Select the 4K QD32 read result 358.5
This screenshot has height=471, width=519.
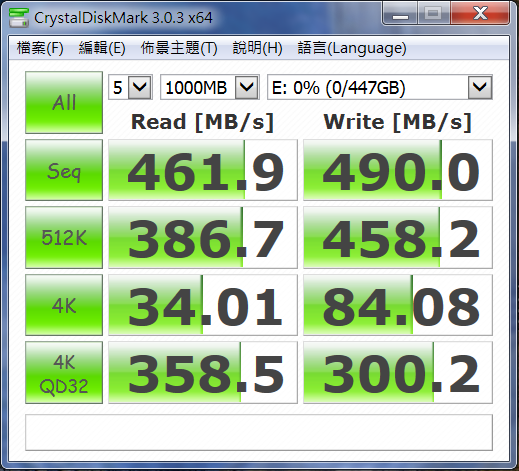(203, 373)
